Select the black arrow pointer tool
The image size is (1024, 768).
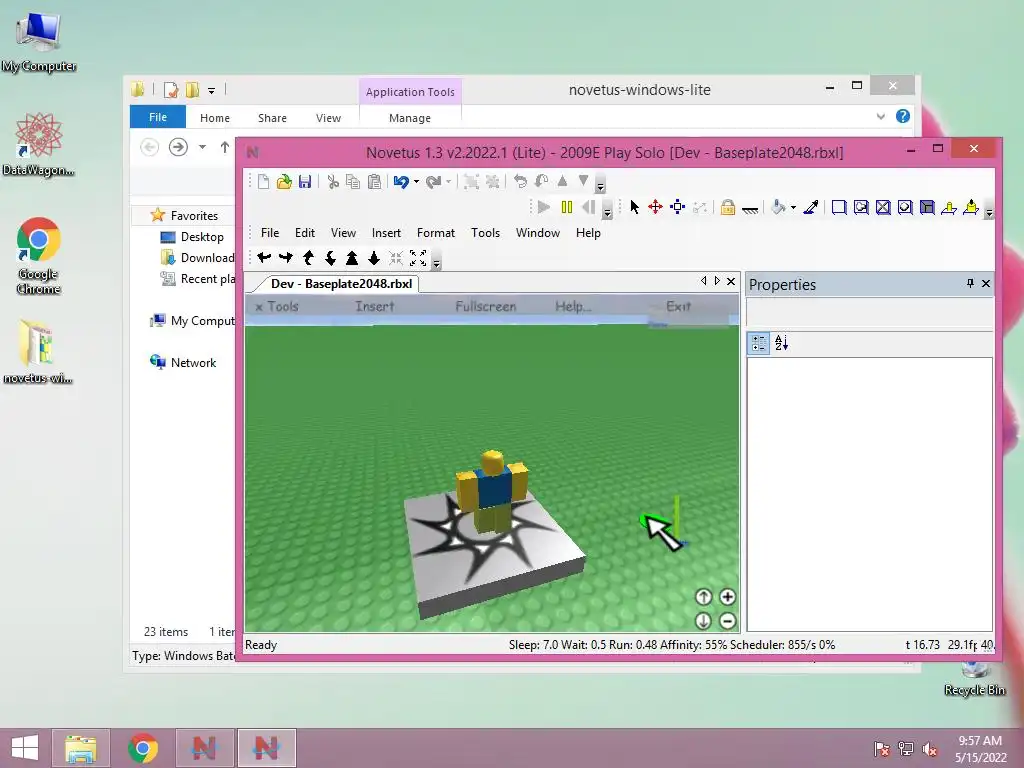point(634,207)
